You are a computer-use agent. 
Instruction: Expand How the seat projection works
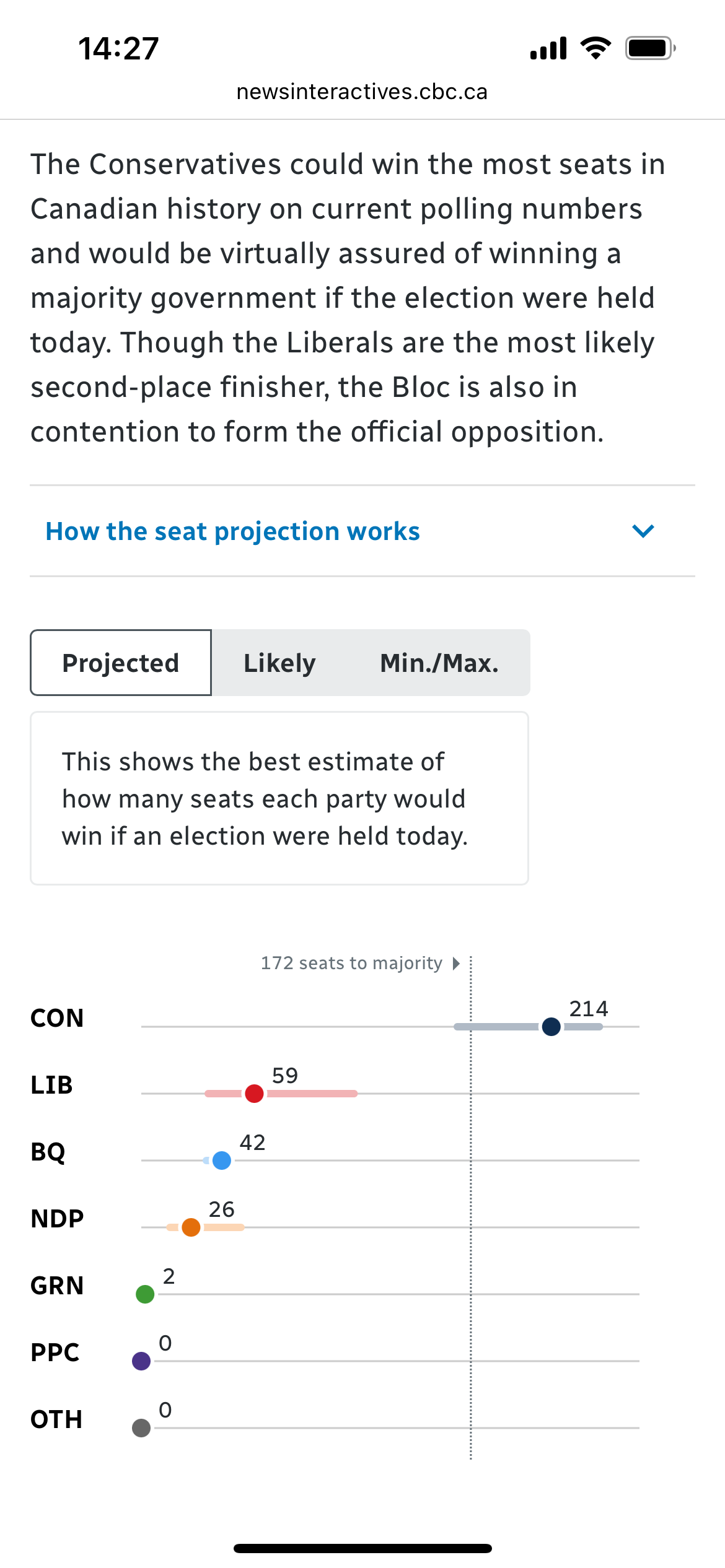(362, 531)
